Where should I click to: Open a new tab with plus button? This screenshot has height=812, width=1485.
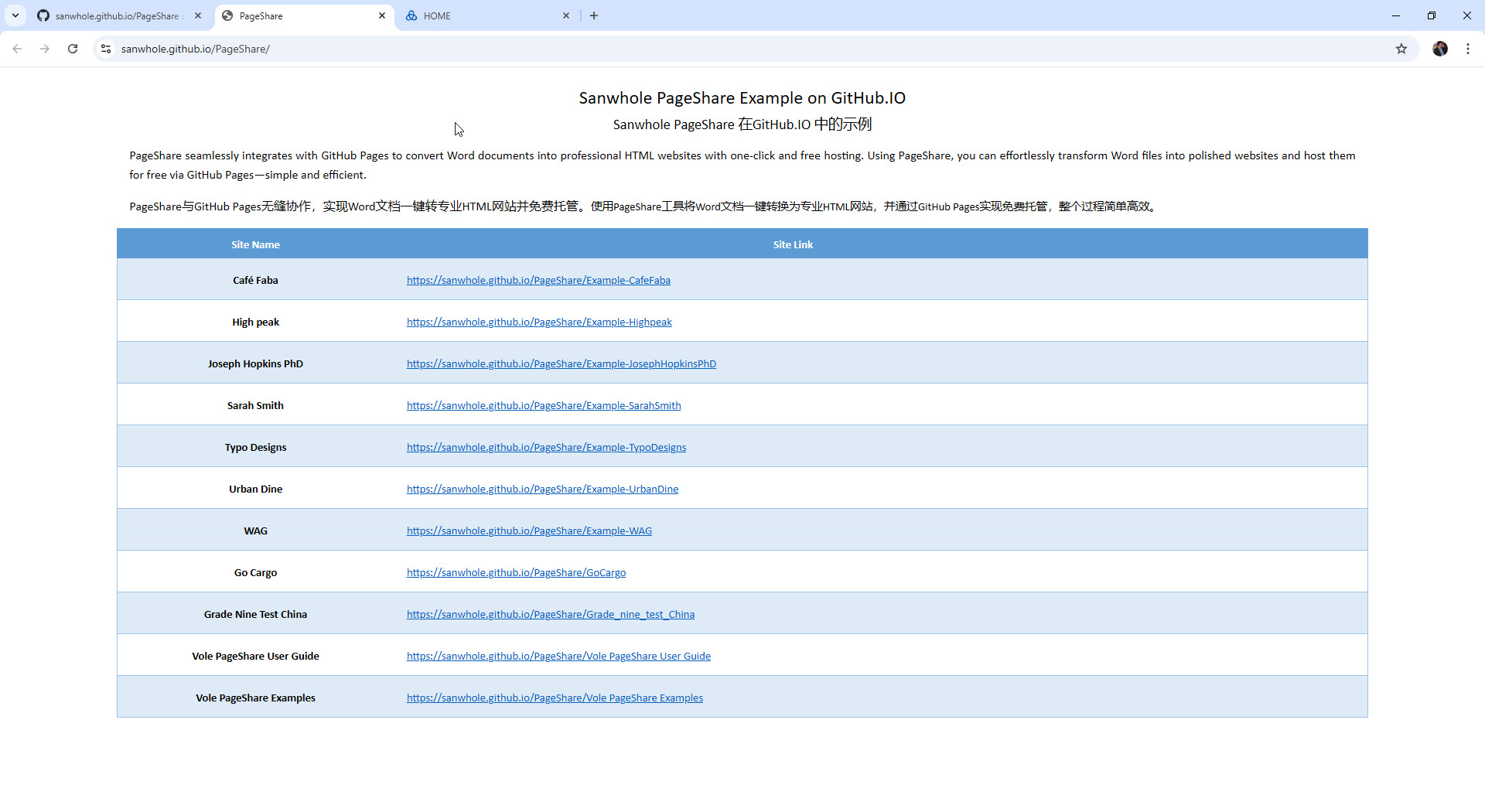[594, 15]
